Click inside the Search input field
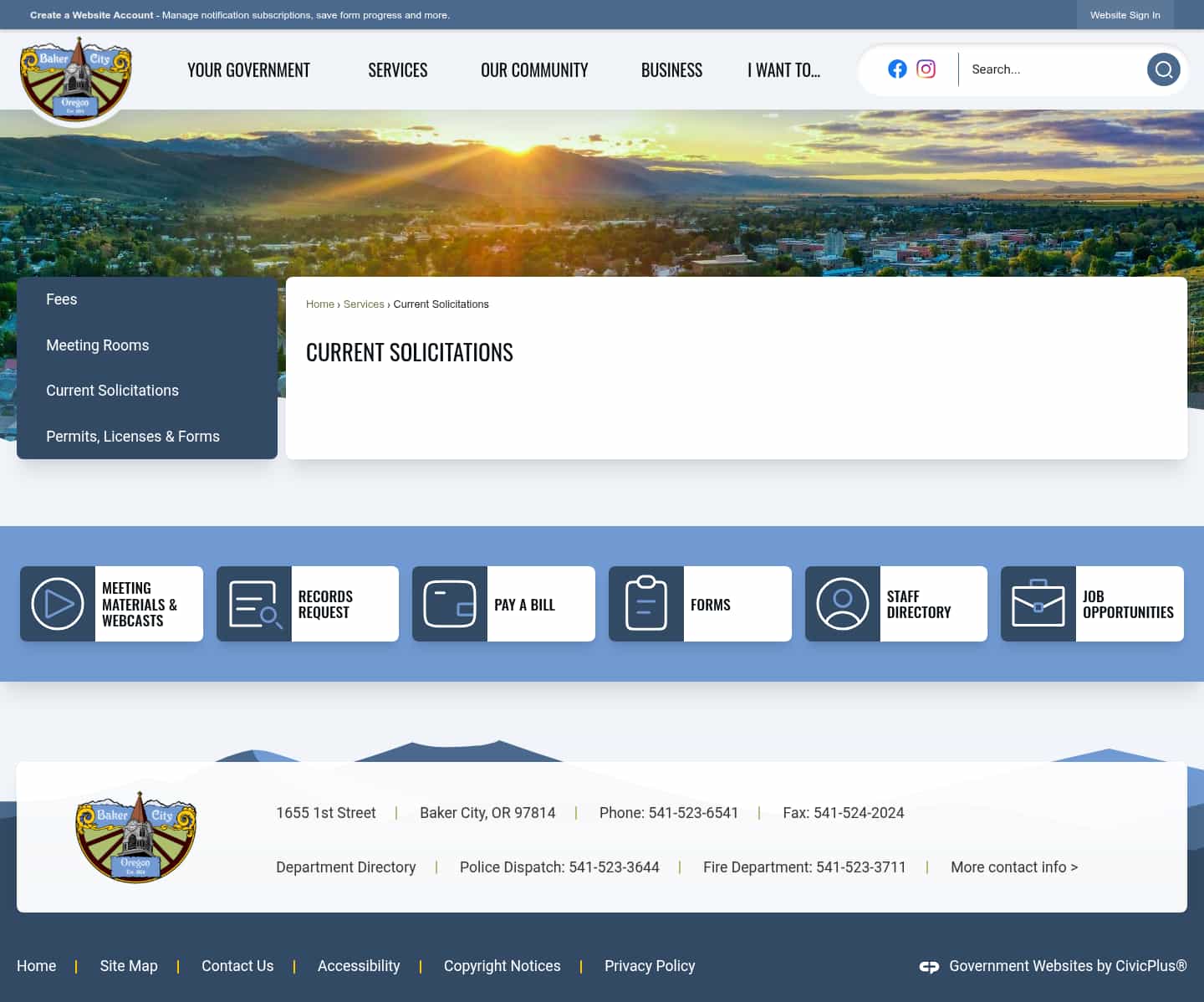The width and height of the screenshot is (1204, 1002). pyautogui.click(x=1045, y=69)
